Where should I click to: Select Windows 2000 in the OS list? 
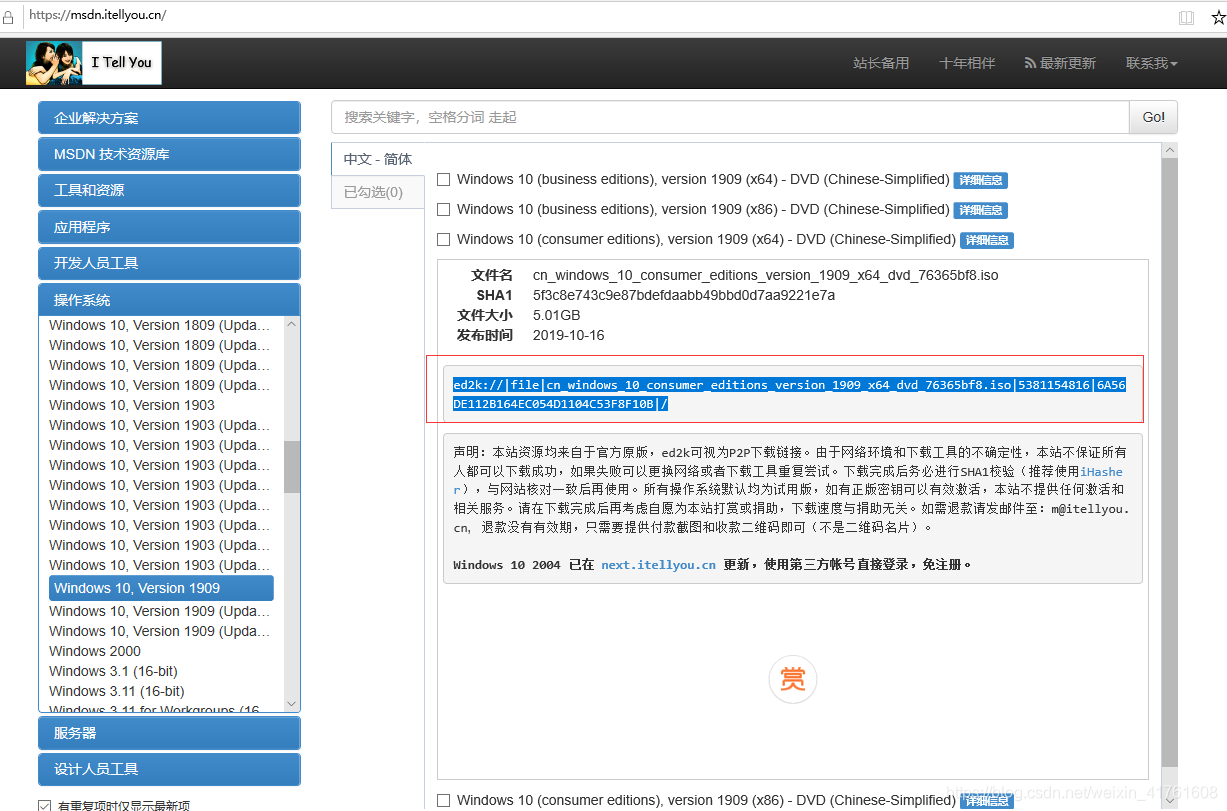pyautogui.click(x=94, y=650)
